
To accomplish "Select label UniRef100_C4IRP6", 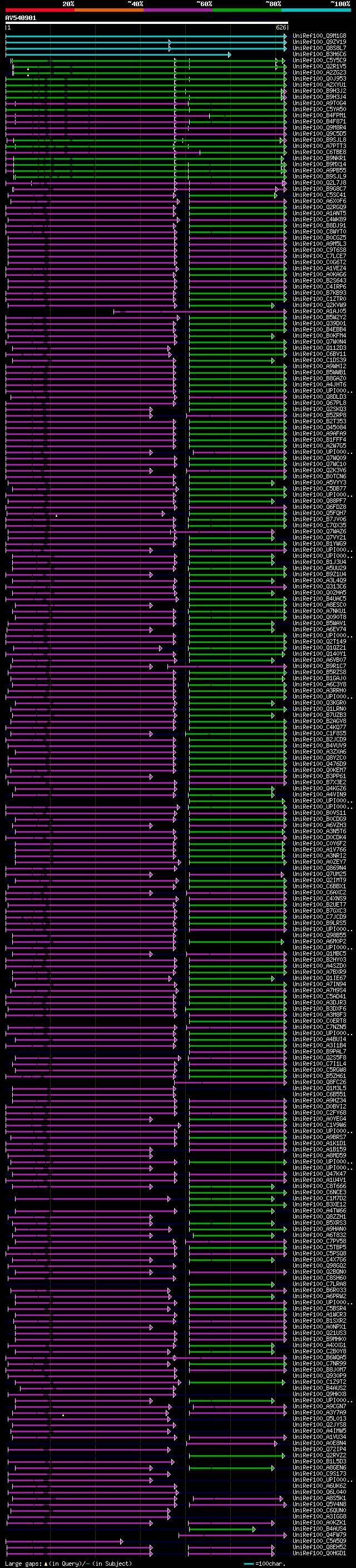I will tap(319, 286).
